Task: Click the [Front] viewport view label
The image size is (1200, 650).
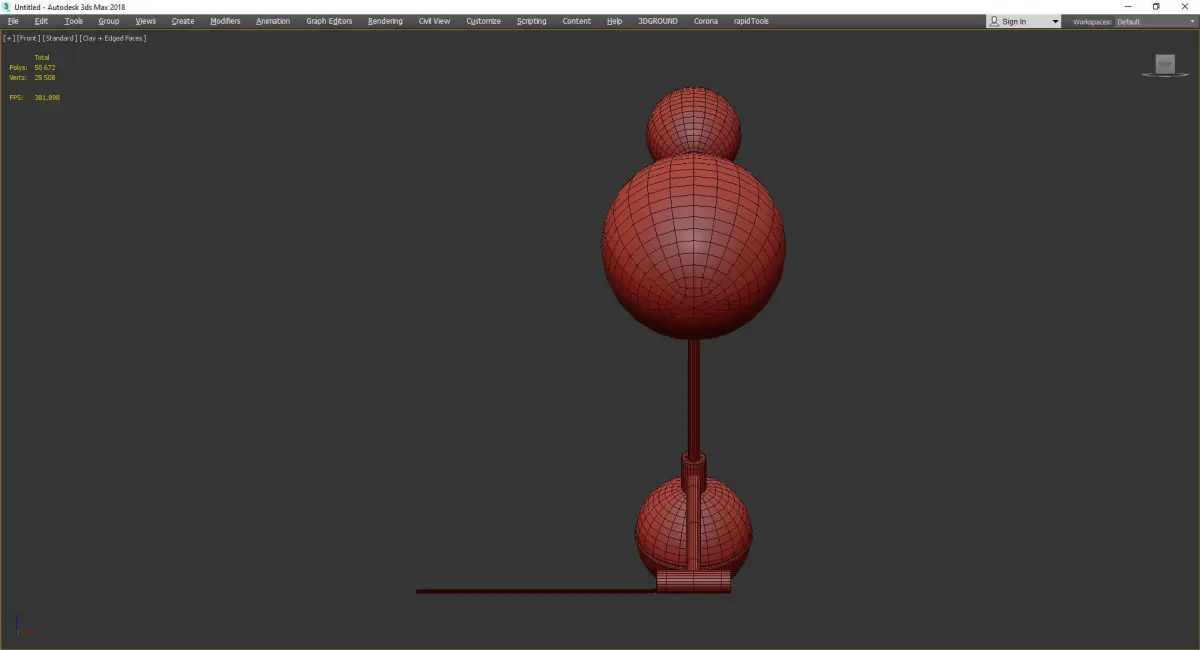Action: tap(28, 38)
